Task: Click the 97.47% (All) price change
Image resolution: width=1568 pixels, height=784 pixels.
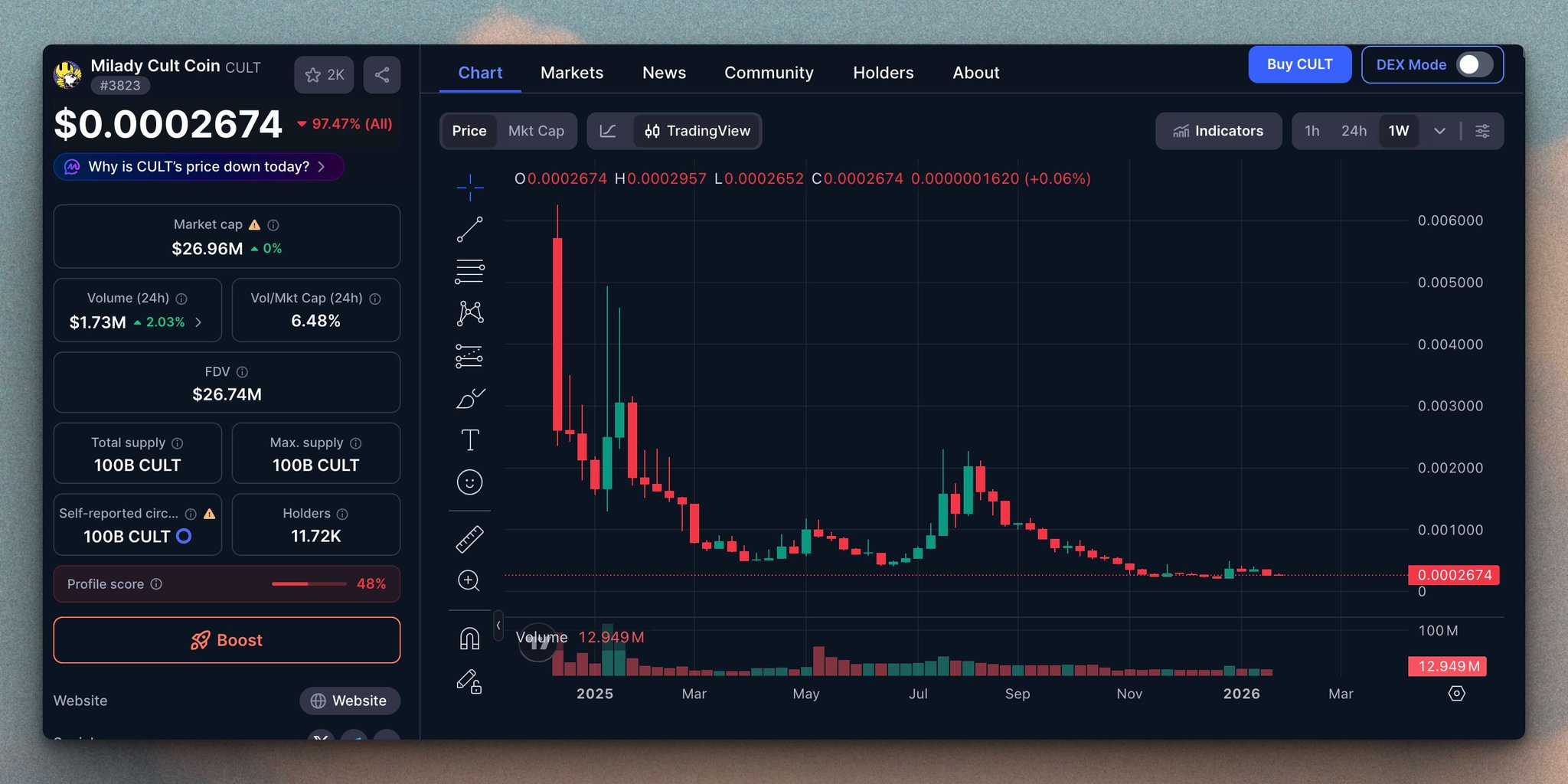Action: [345, 124]
